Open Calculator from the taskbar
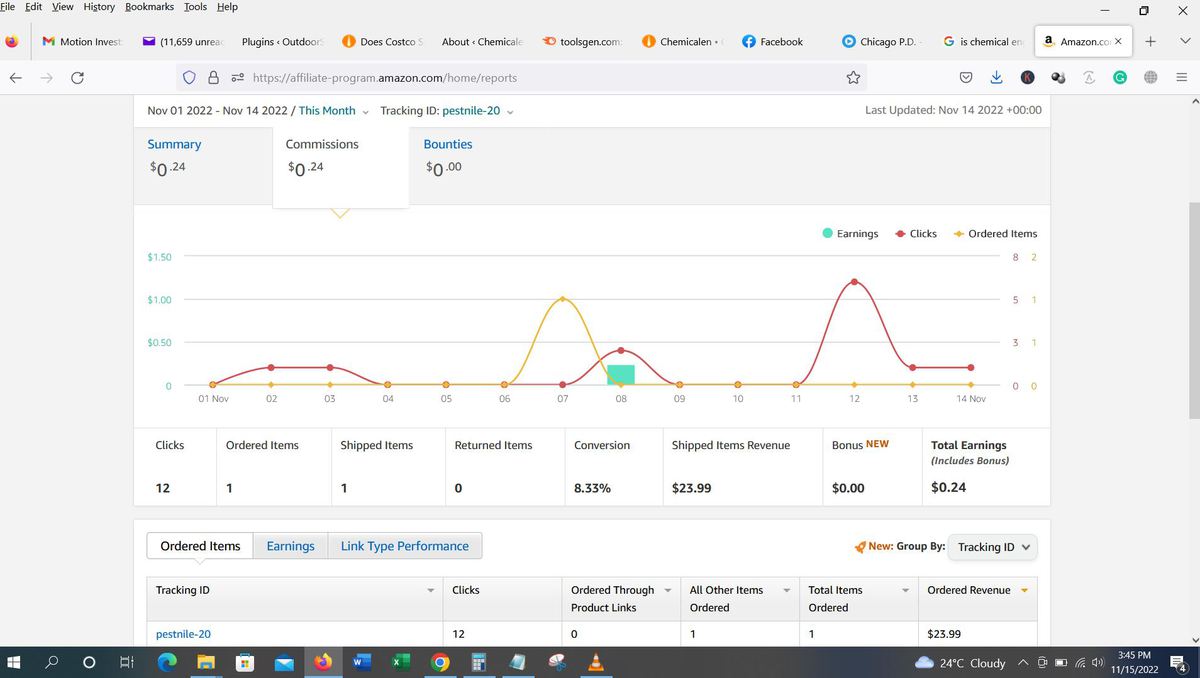Viewport: 1200px width, 678px height. tap(479, 662)
